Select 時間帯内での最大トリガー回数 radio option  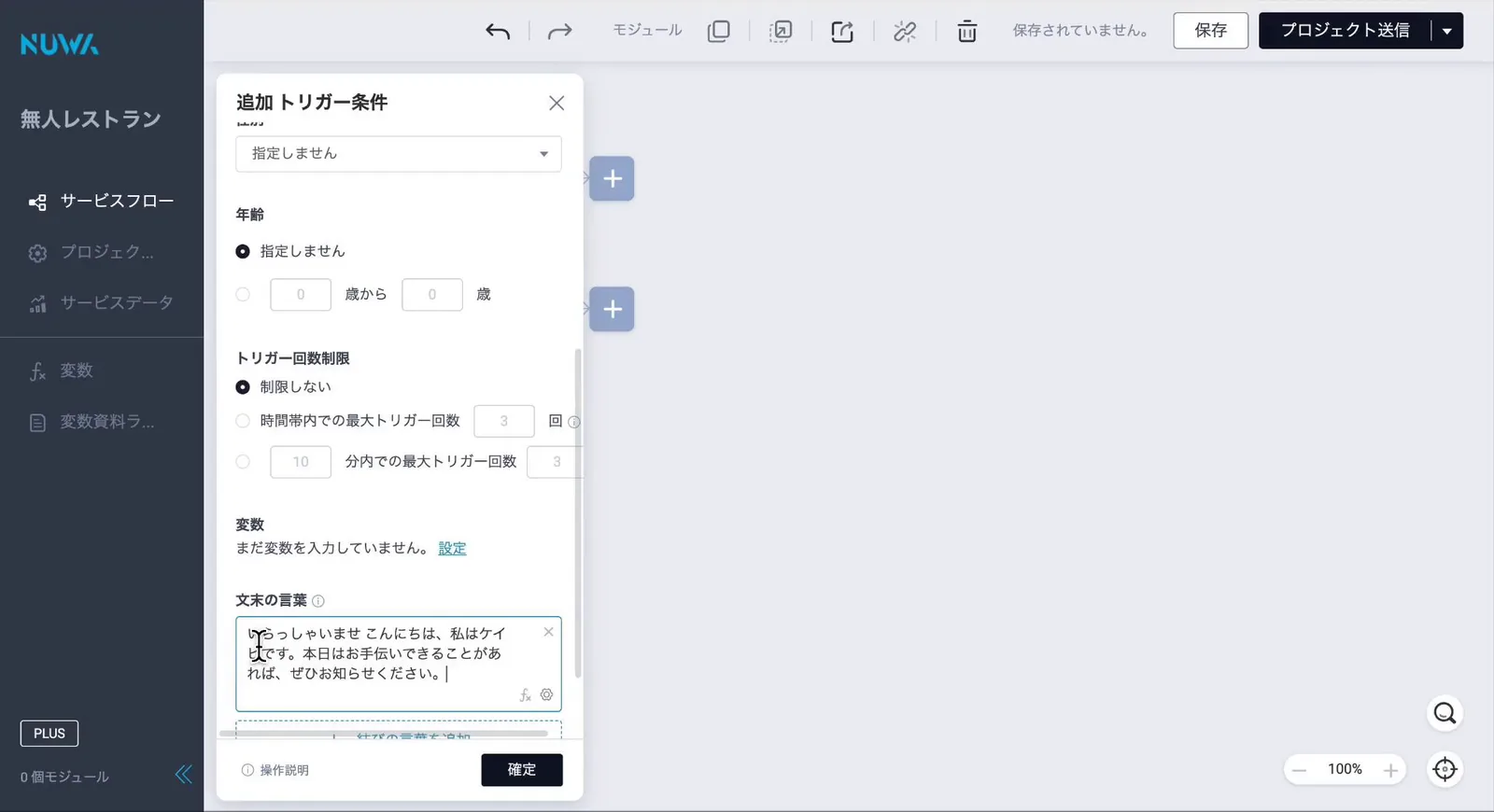[243, 421]
